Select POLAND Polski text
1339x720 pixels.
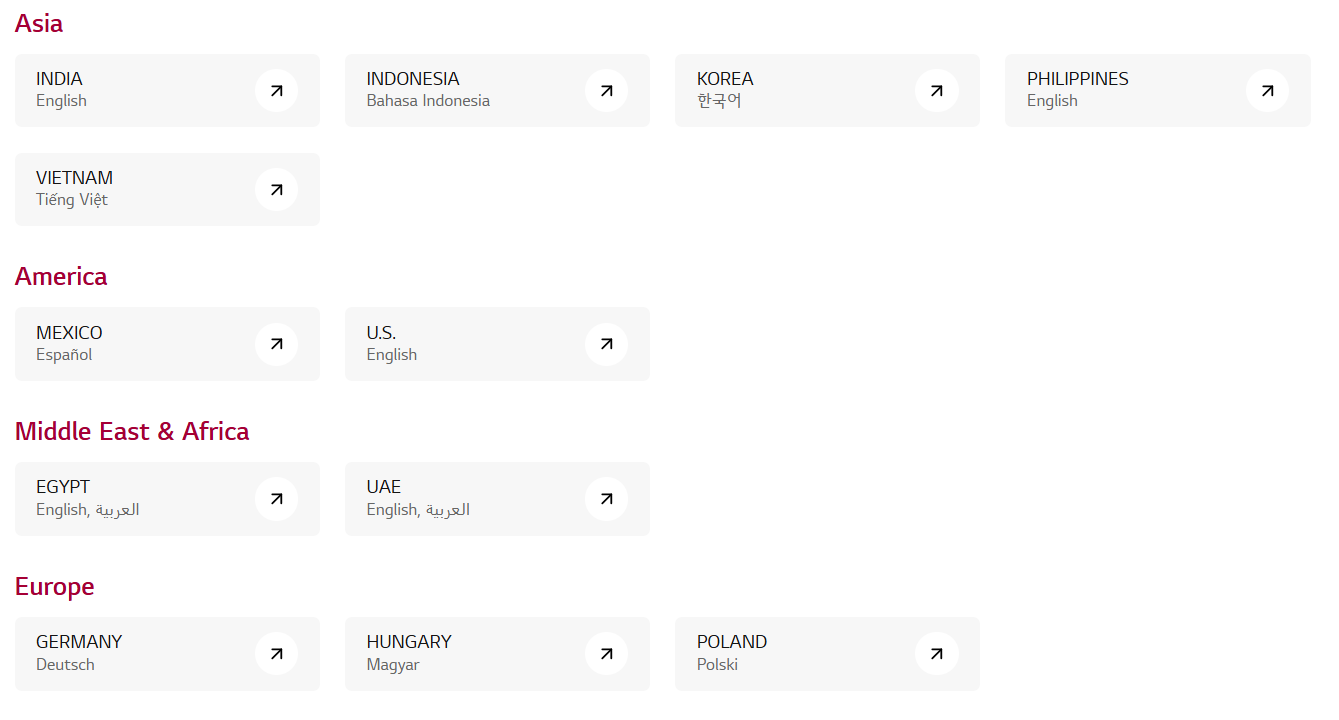pyautogui.click(x=717, y=665)
